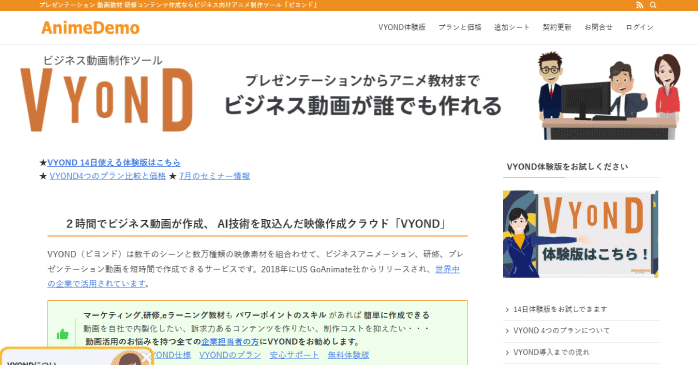Open VYOND 14日使える体験版はこちら link
The image size is (698, 365).
(114, 162)
